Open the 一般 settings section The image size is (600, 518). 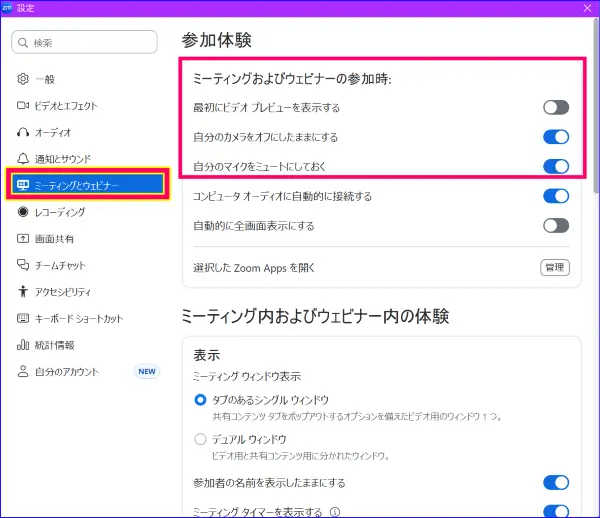coord(86,79)
